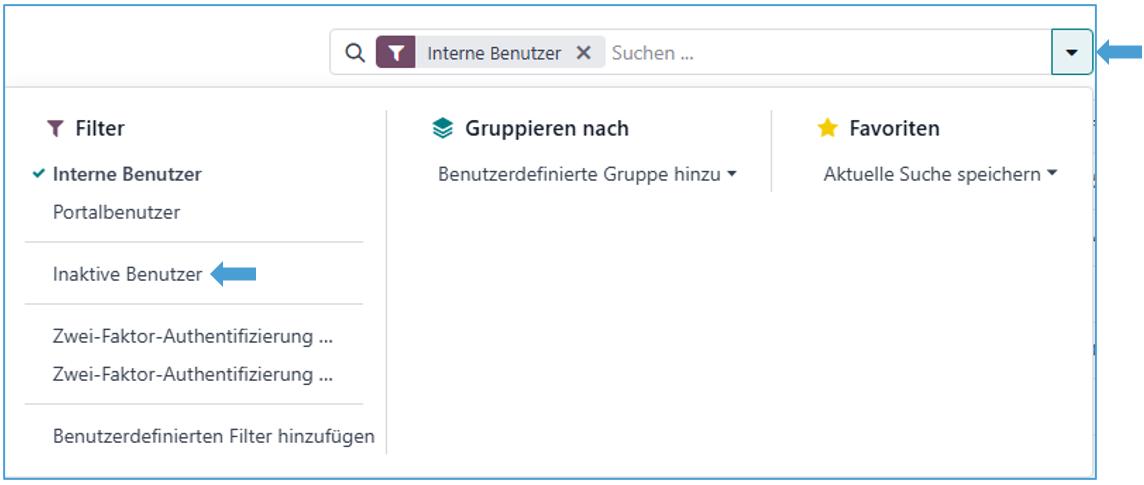
Task: Click the funnel icon beside Filter heading
Action: click(x=55, y=129)
